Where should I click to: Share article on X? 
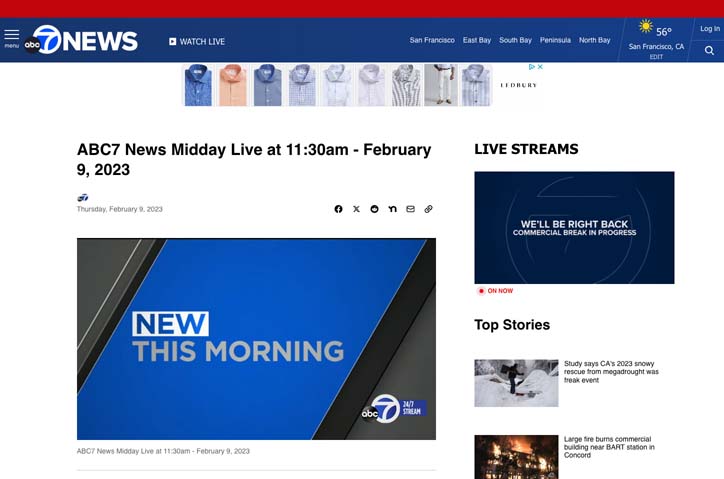coord(356,209)
